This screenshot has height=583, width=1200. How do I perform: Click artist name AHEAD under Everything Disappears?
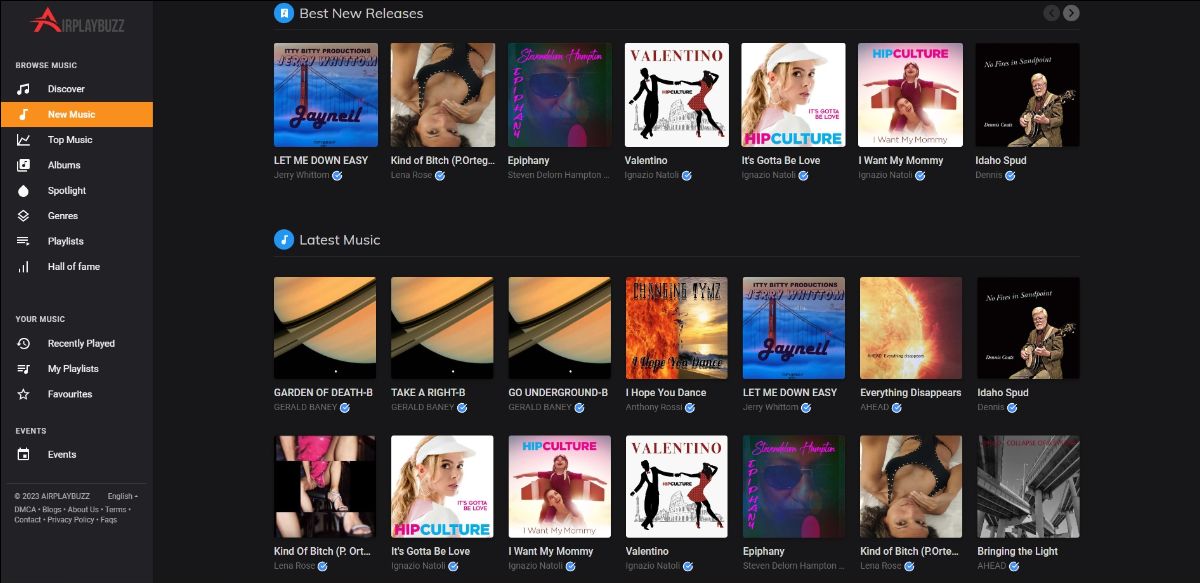[874, 407]
